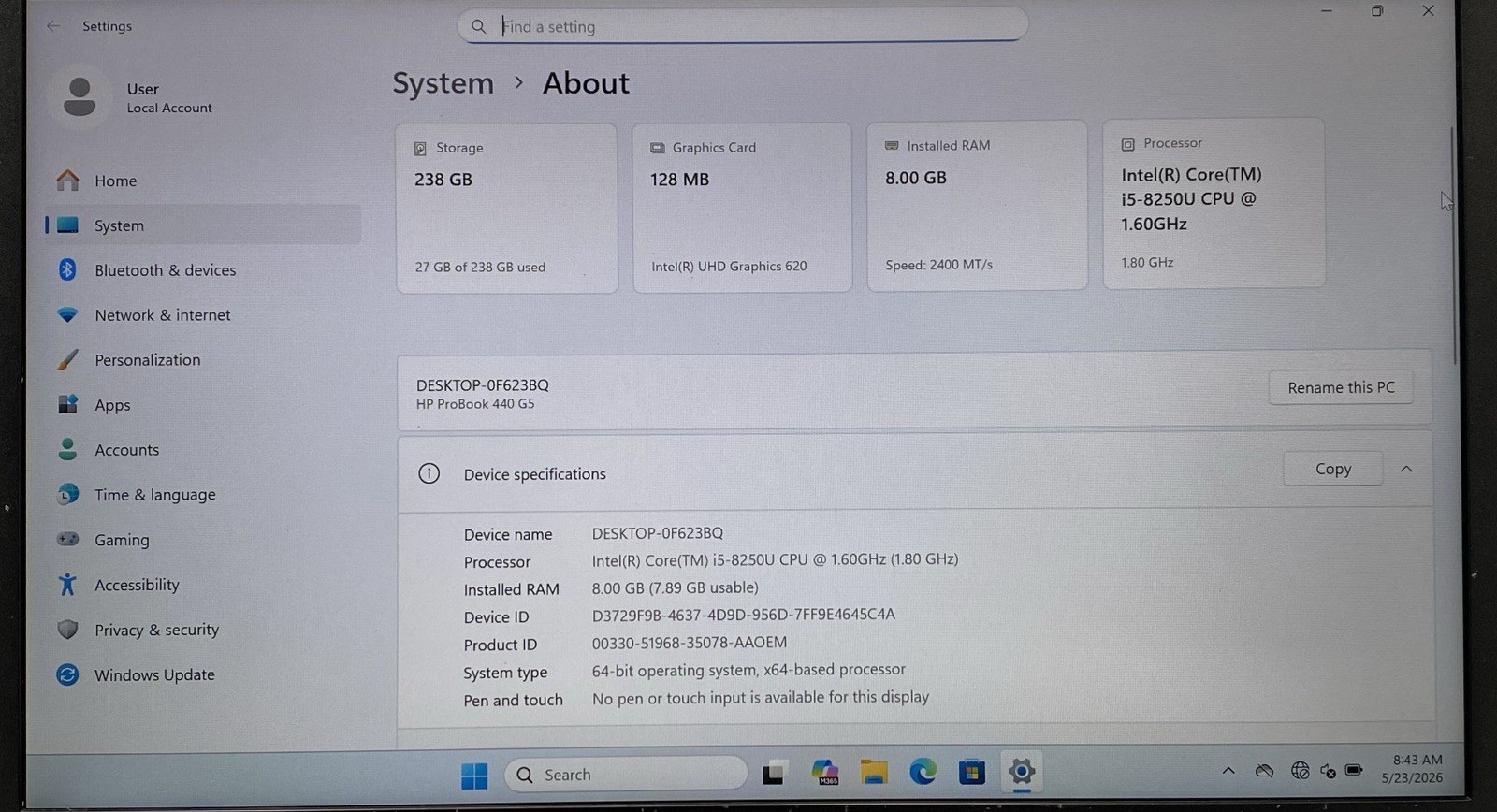Open Microsoft Store from the taskbar

coord(971,772)
